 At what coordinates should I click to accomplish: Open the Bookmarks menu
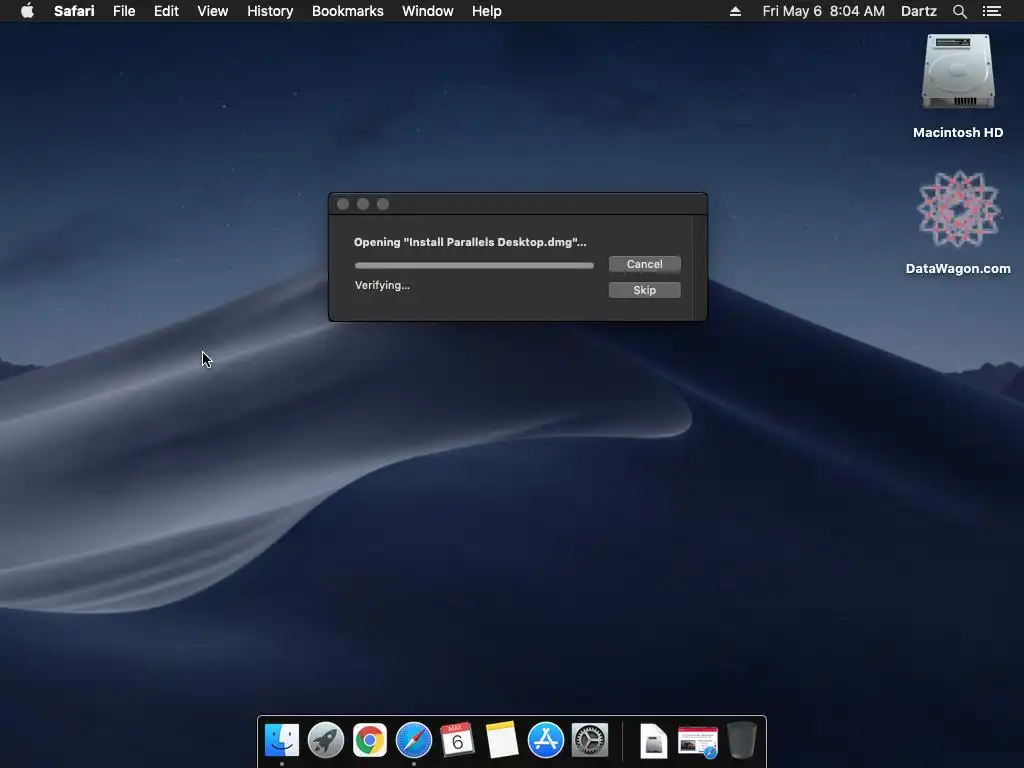pos(347,11)
